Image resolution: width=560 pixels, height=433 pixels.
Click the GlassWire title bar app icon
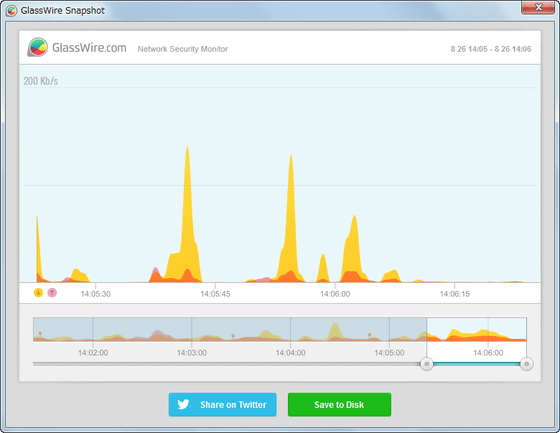pyautogui.click(x=11, y=11)
